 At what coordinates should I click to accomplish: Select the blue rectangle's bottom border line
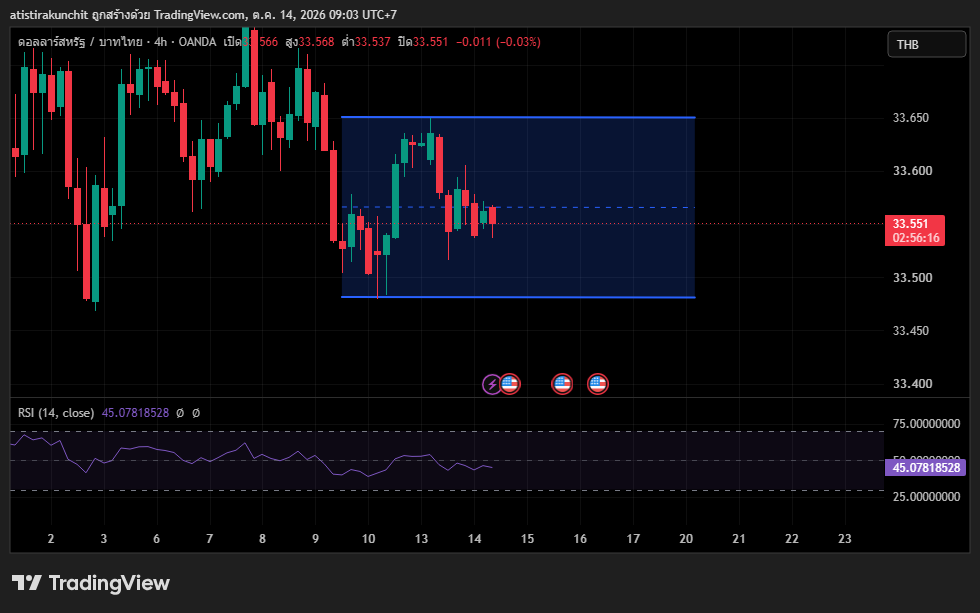(518, 297)
